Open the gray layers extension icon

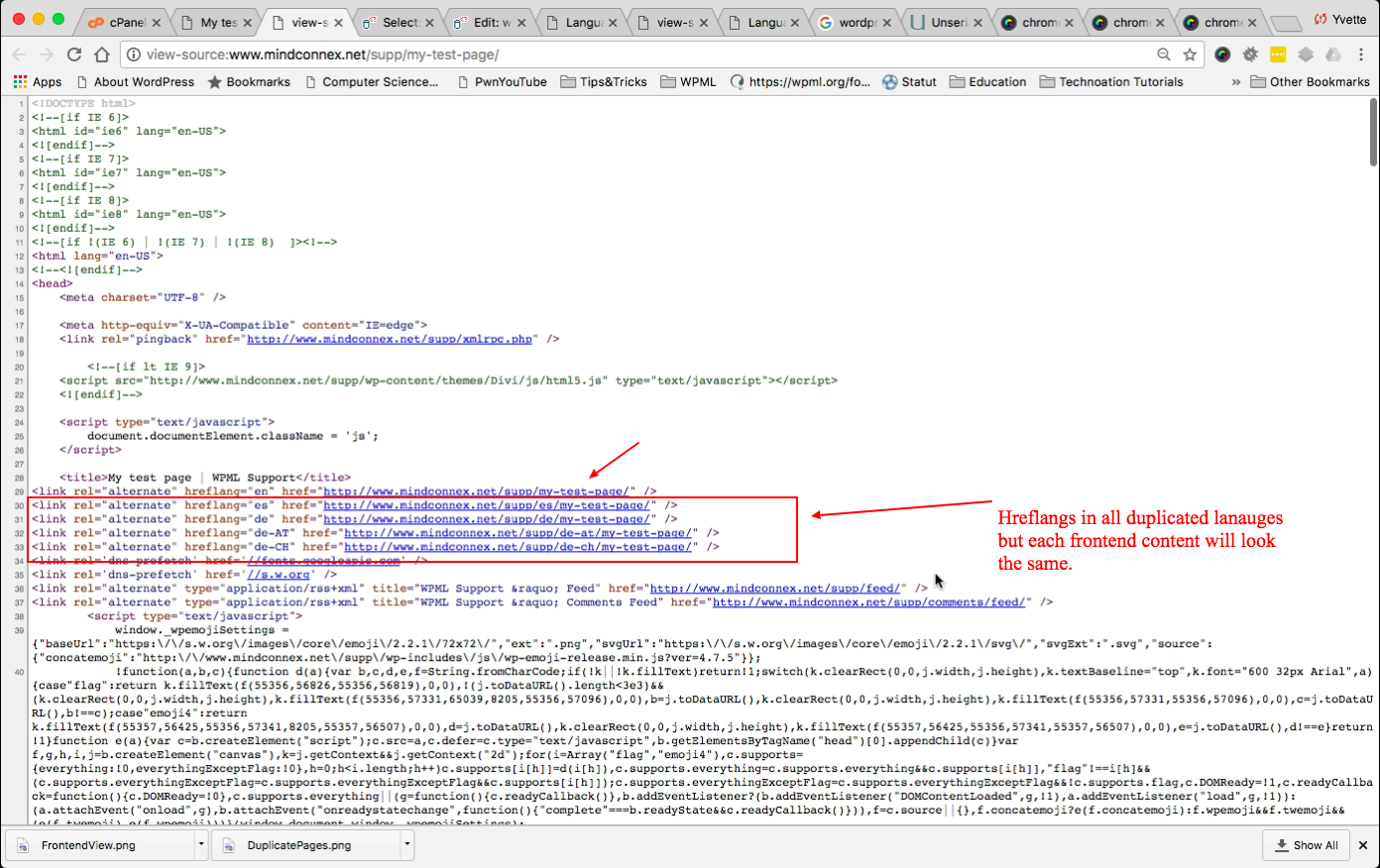pos(1306,54)
